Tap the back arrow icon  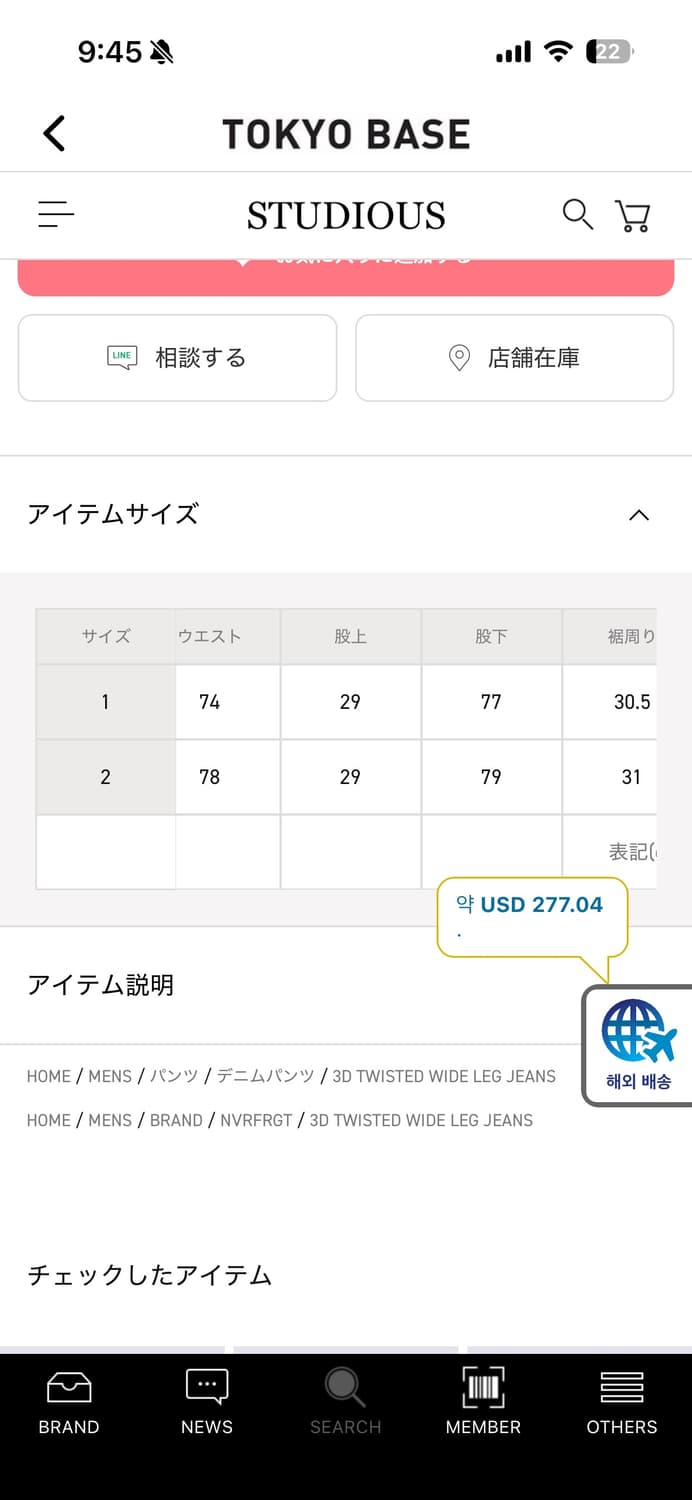[55, 133]
